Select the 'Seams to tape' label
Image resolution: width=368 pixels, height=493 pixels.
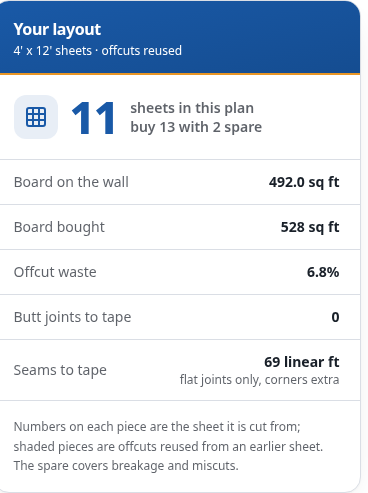[x=60, y=370]
